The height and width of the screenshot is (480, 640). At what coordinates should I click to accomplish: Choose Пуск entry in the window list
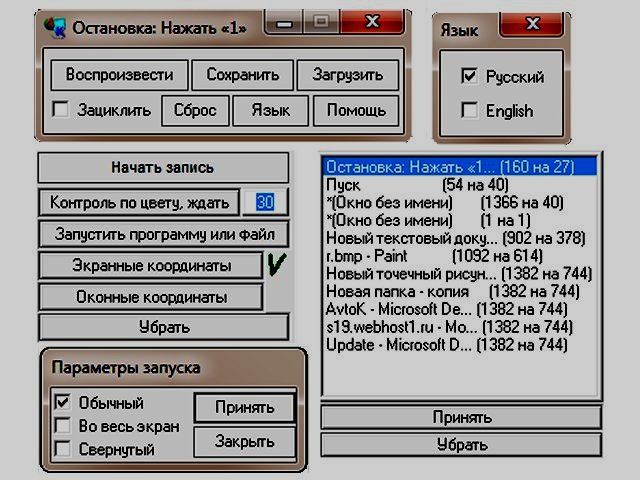click(344, 186)
